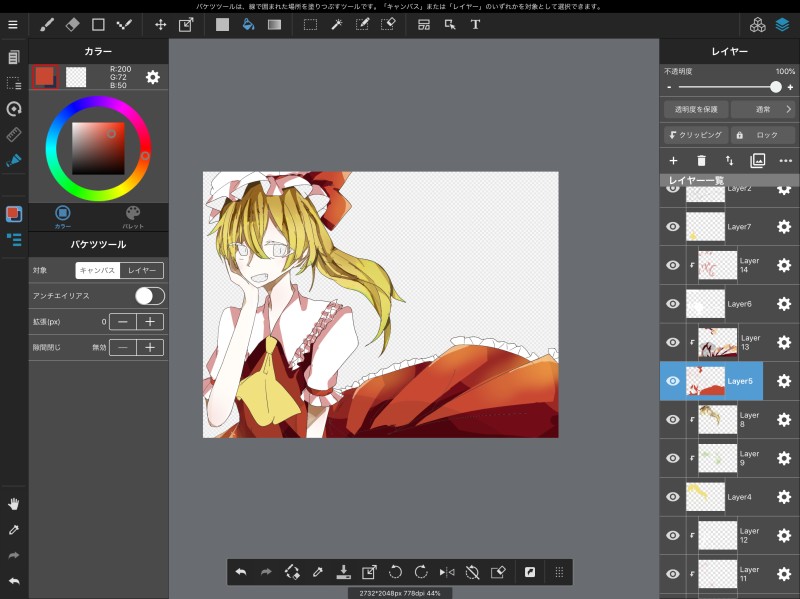Toggle the anti-aliasing switch

click(x=150, y=296)
